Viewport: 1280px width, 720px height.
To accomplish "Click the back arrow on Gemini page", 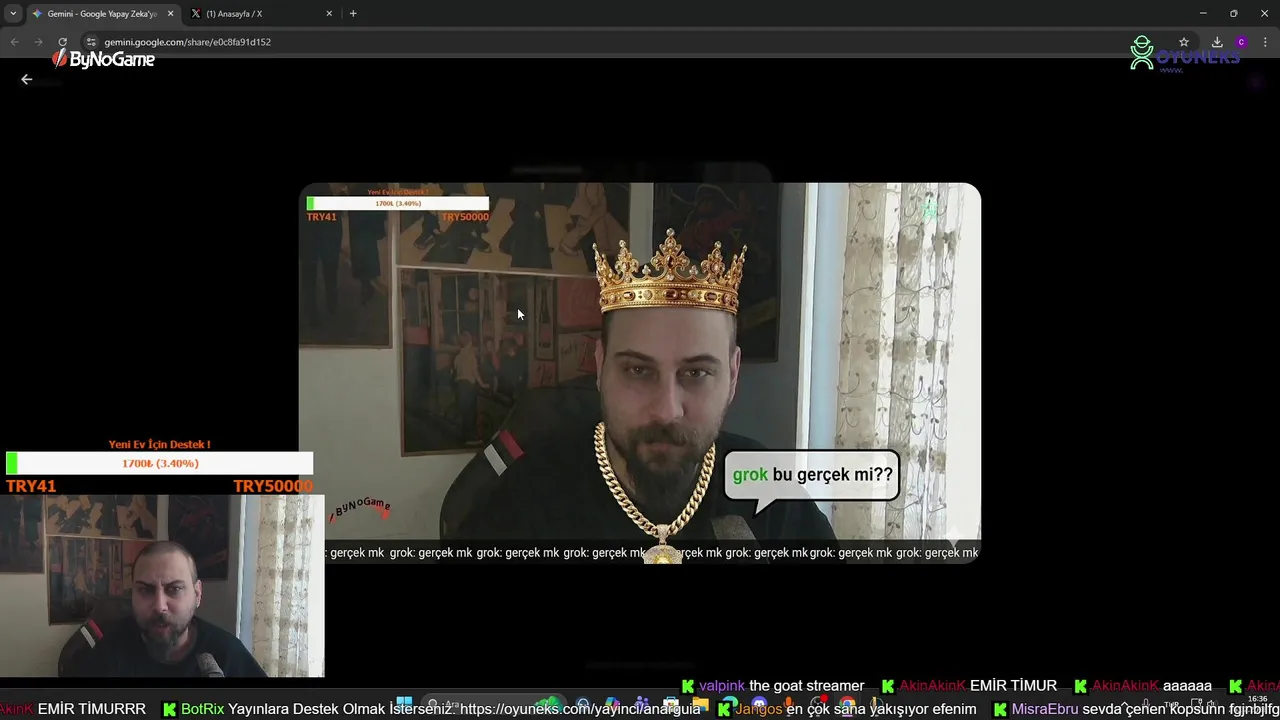I will point(27,79).
